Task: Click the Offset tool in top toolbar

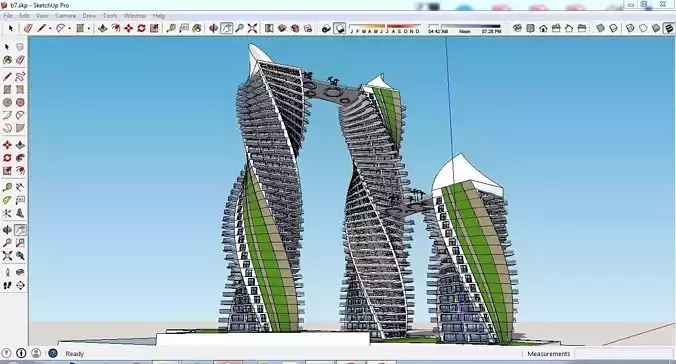Action: (x=116, y=28)
